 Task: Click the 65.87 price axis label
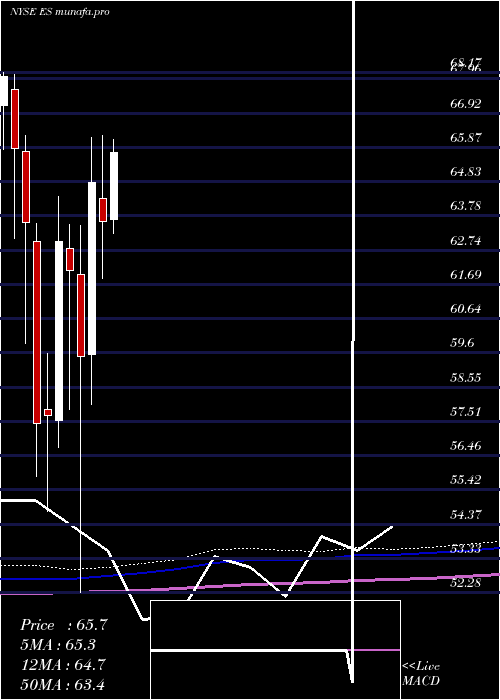pyautogui.click(x=466, y=138)
